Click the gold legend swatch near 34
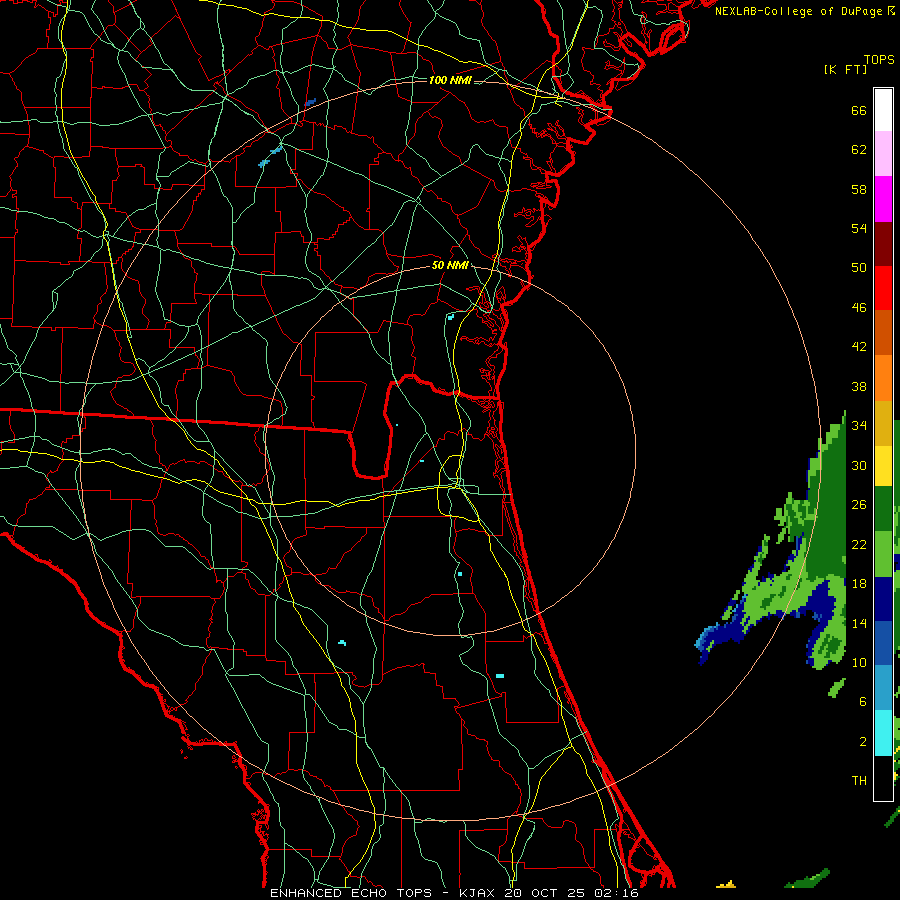Viewport: 900px width, 900px height. tap(883, 423)
